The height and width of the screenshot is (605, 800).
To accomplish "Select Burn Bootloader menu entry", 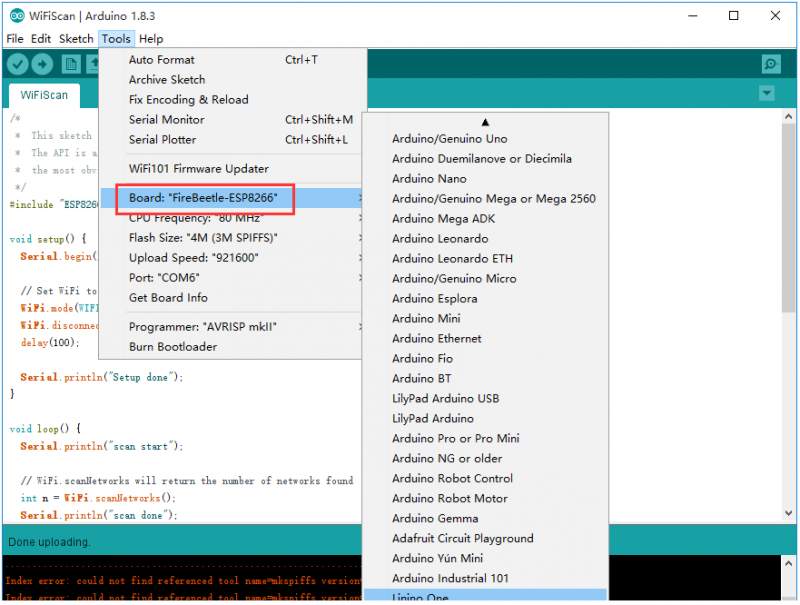I will 233,346.
